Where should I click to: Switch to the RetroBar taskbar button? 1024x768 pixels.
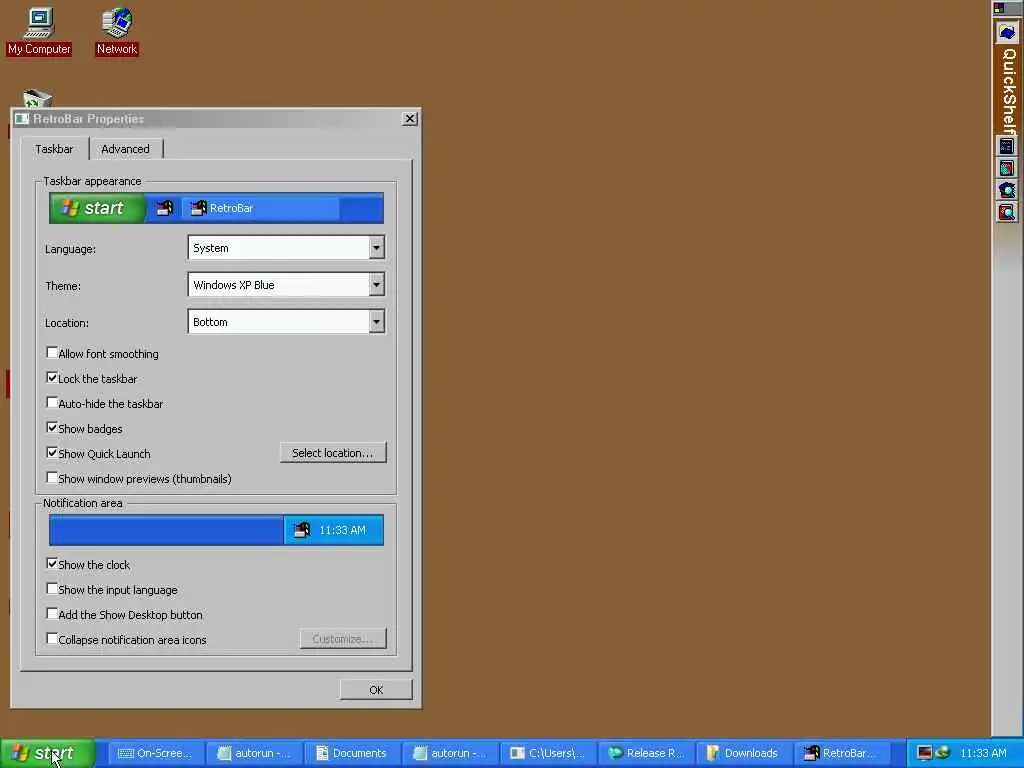(x=842, y=753)
